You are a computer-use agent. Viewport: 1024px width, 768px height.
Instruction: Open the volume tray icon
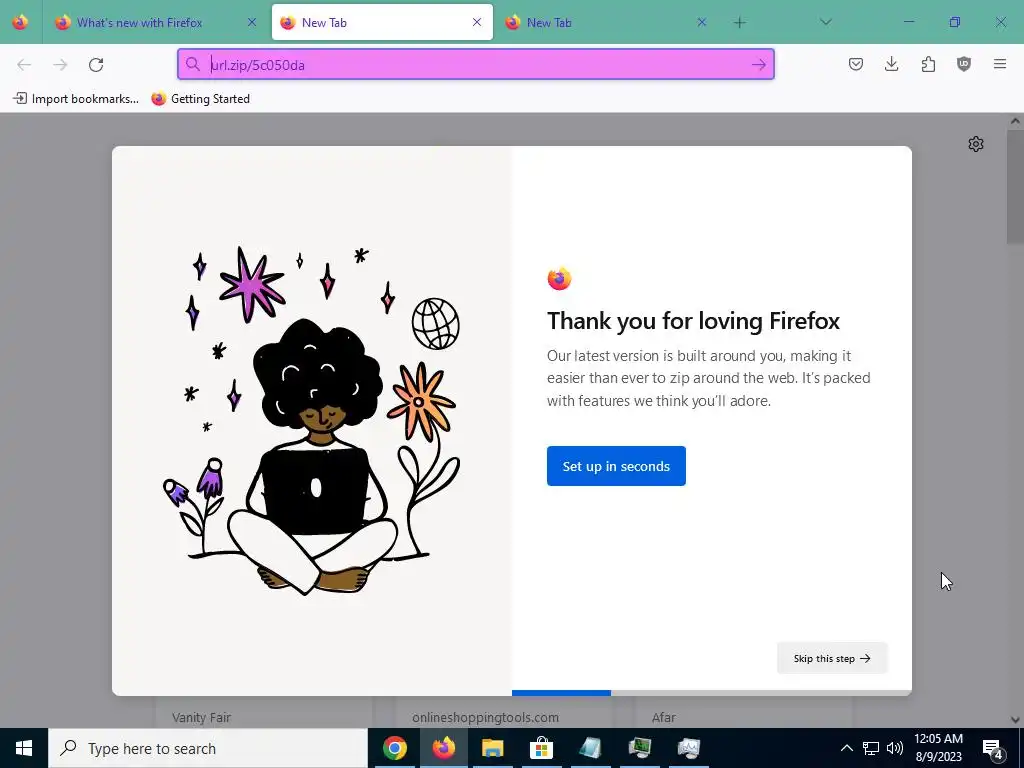click(895, 748)
